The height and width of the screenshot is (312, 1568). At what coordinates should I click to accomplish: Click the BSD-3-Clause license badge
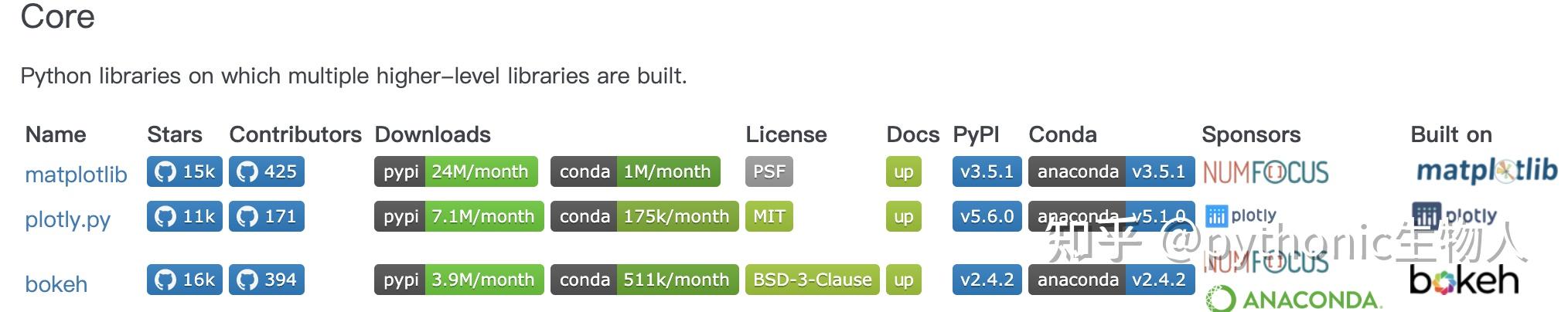pos(812,280)
